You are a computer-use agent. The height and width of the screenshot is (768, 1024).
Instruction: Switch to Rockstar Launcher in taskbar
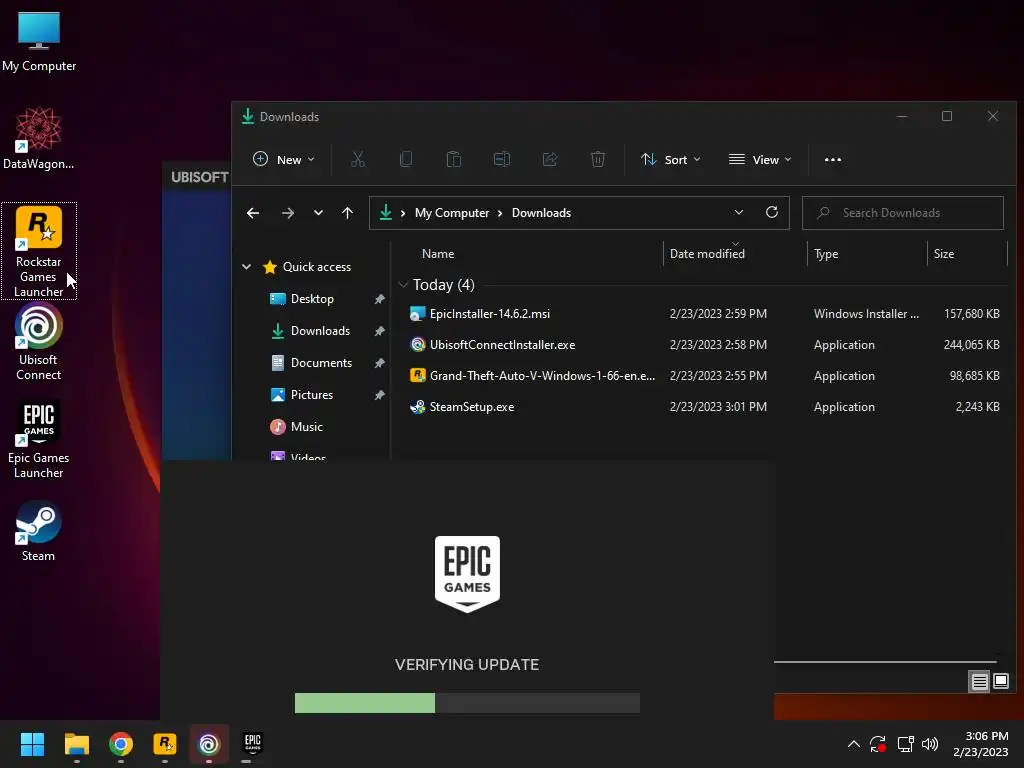(165, 744)
